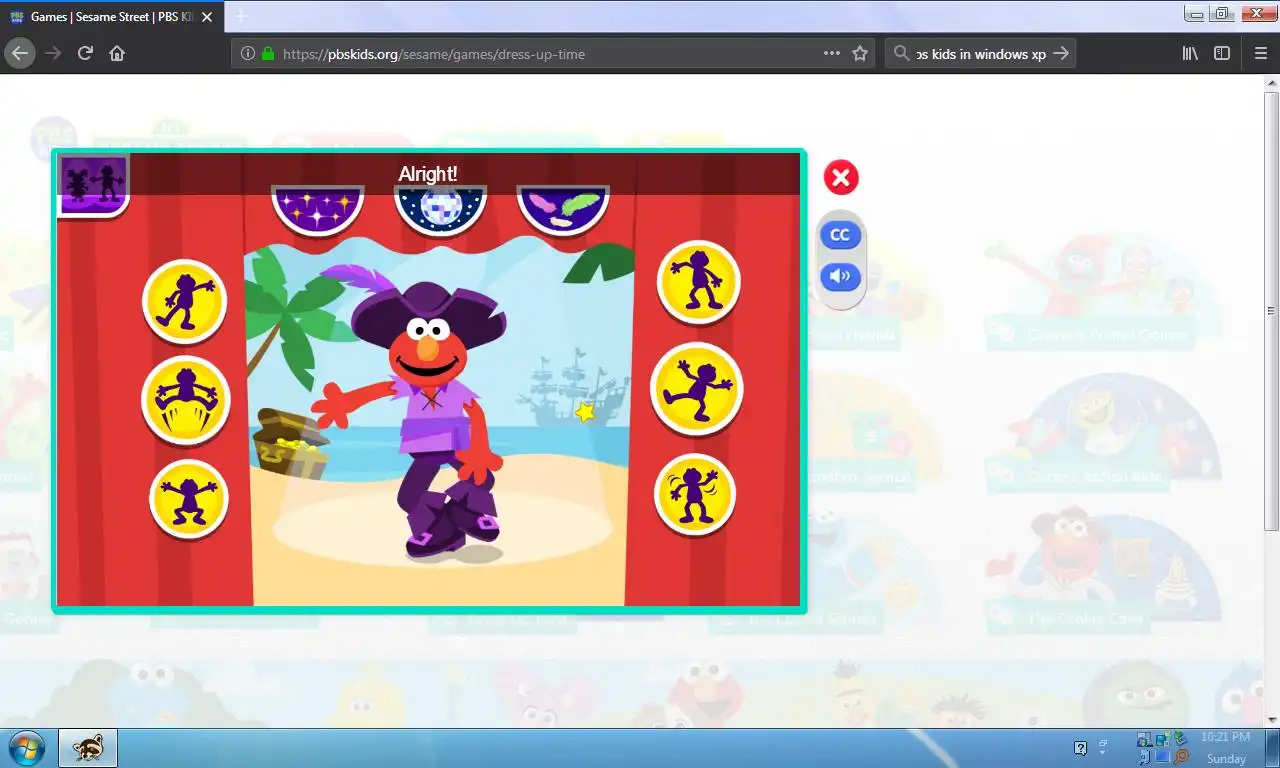Open page actions three-dot menu
Viewport: 1280px width, 768px height.
coord(832,54)
